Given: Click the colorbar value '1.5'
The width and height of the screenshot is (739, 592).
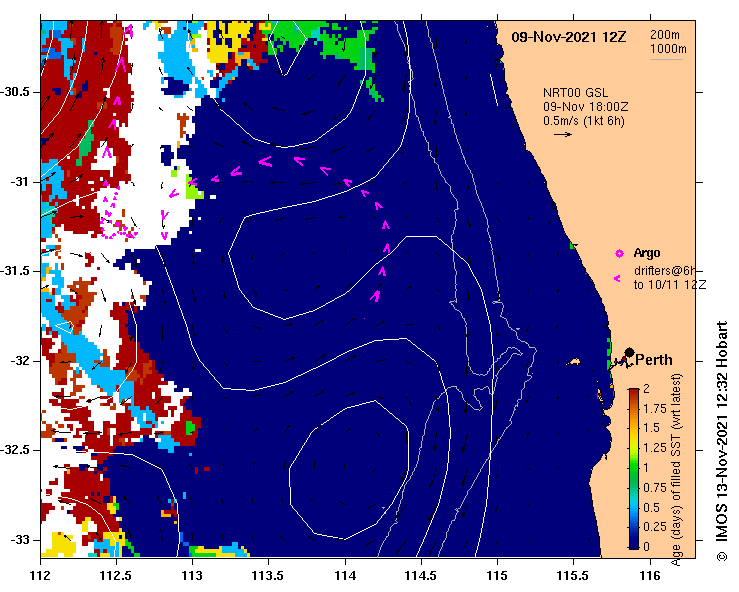Looking at the screenshot, I should point(651,428).
